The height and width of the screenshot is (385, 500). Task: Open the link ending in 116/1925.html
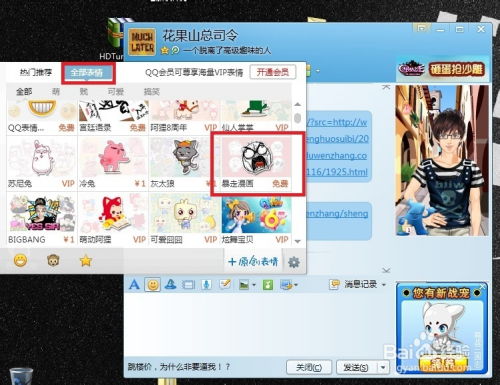click(337, 172)
